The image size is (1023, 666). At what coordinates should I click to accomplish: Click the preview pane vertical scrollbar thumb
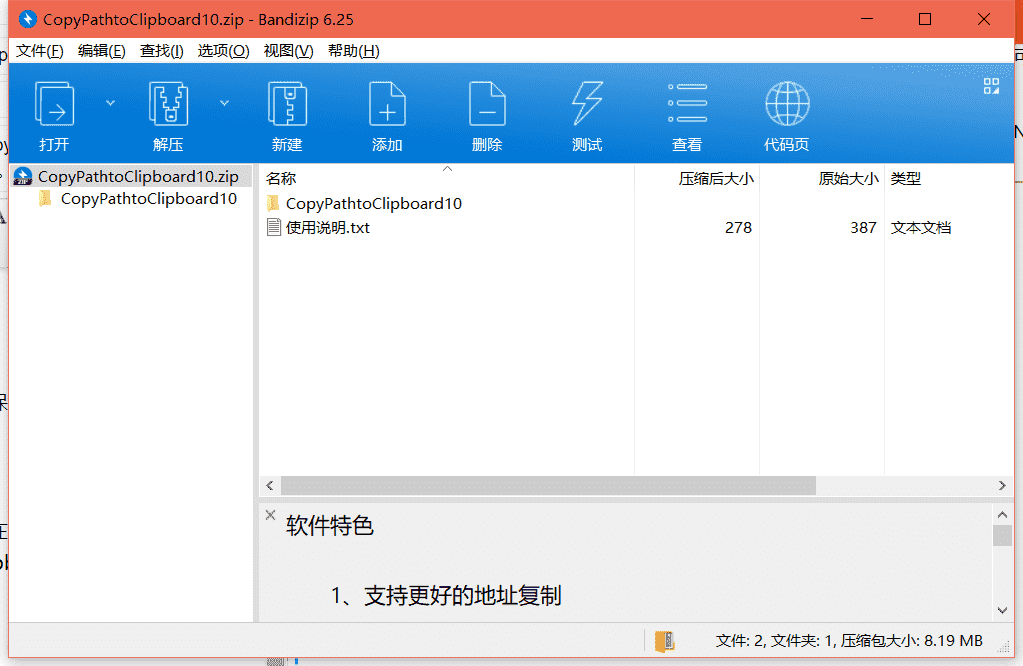click(x=1002, y=536)
